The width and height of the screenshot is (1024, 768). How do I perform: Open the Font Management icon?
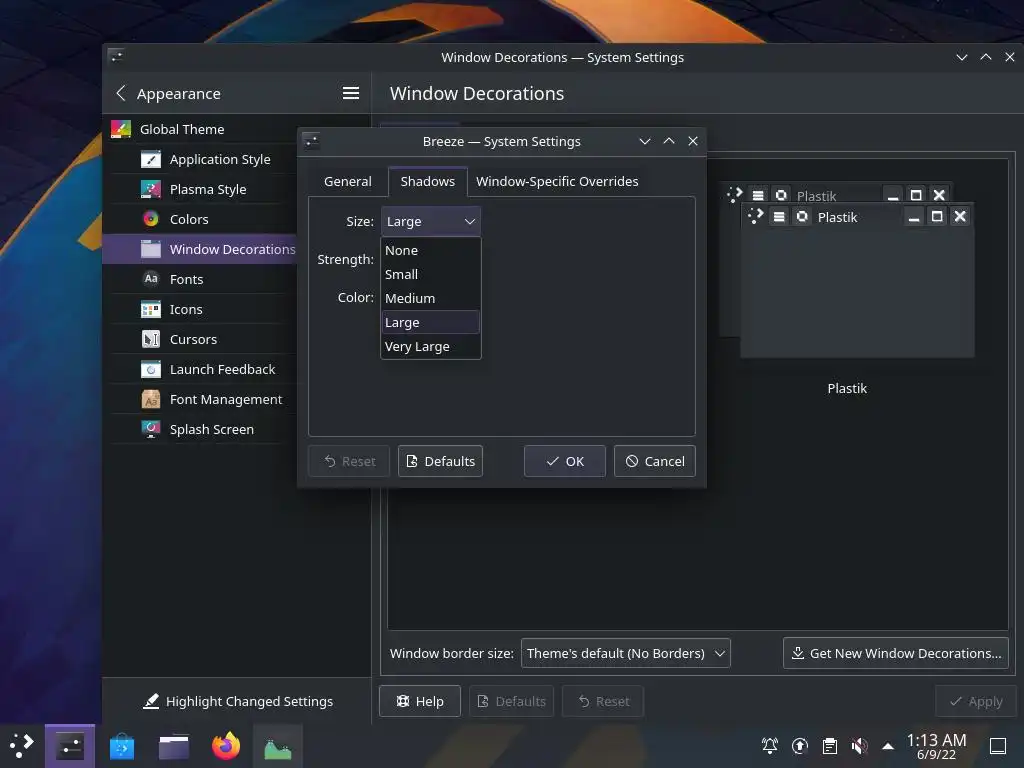click(x=151, y=400)
